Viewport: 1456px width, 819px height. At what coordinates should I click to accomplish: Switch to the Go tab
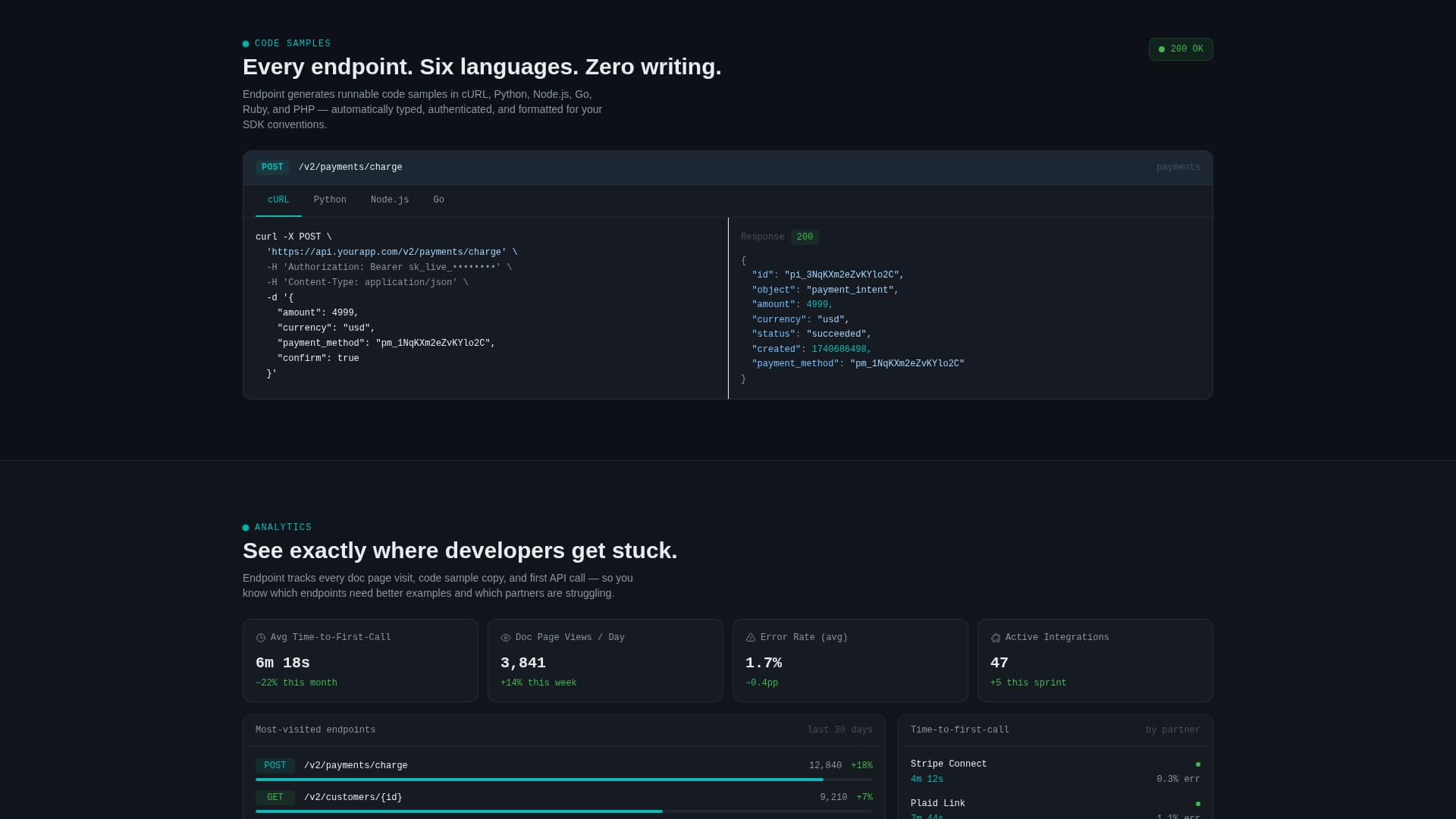pyautogui.click(x=438, y=200)
